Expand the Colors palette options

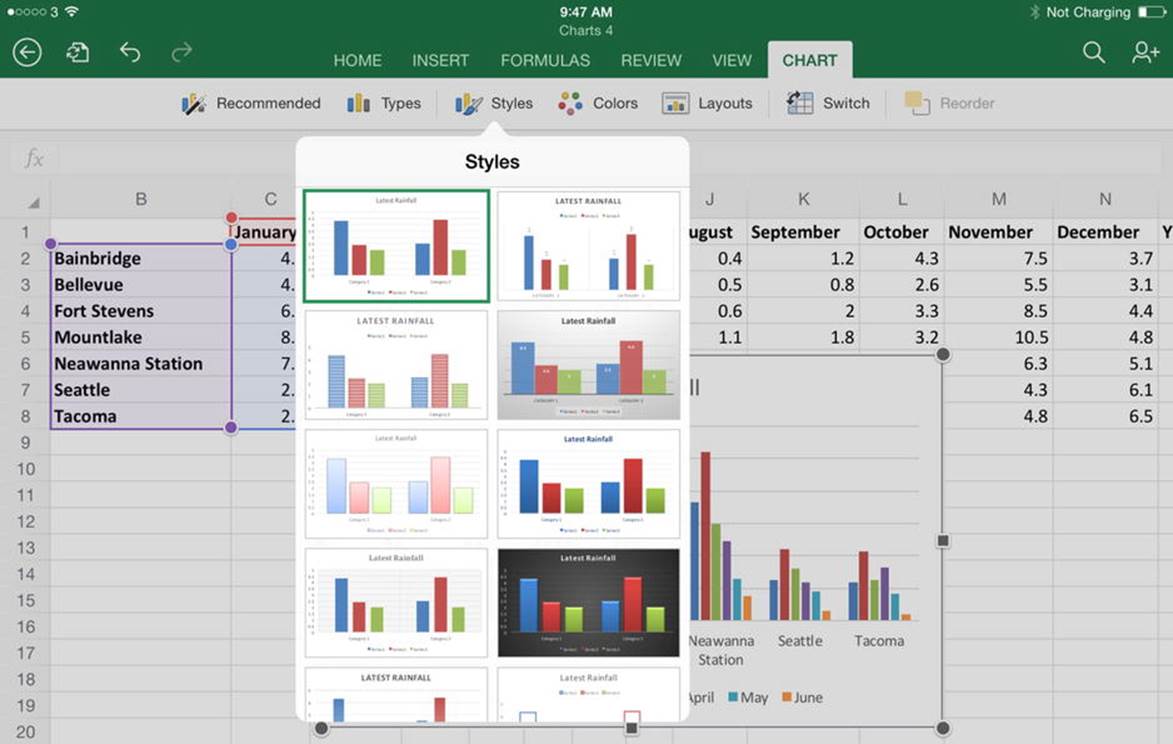[598, 103]
